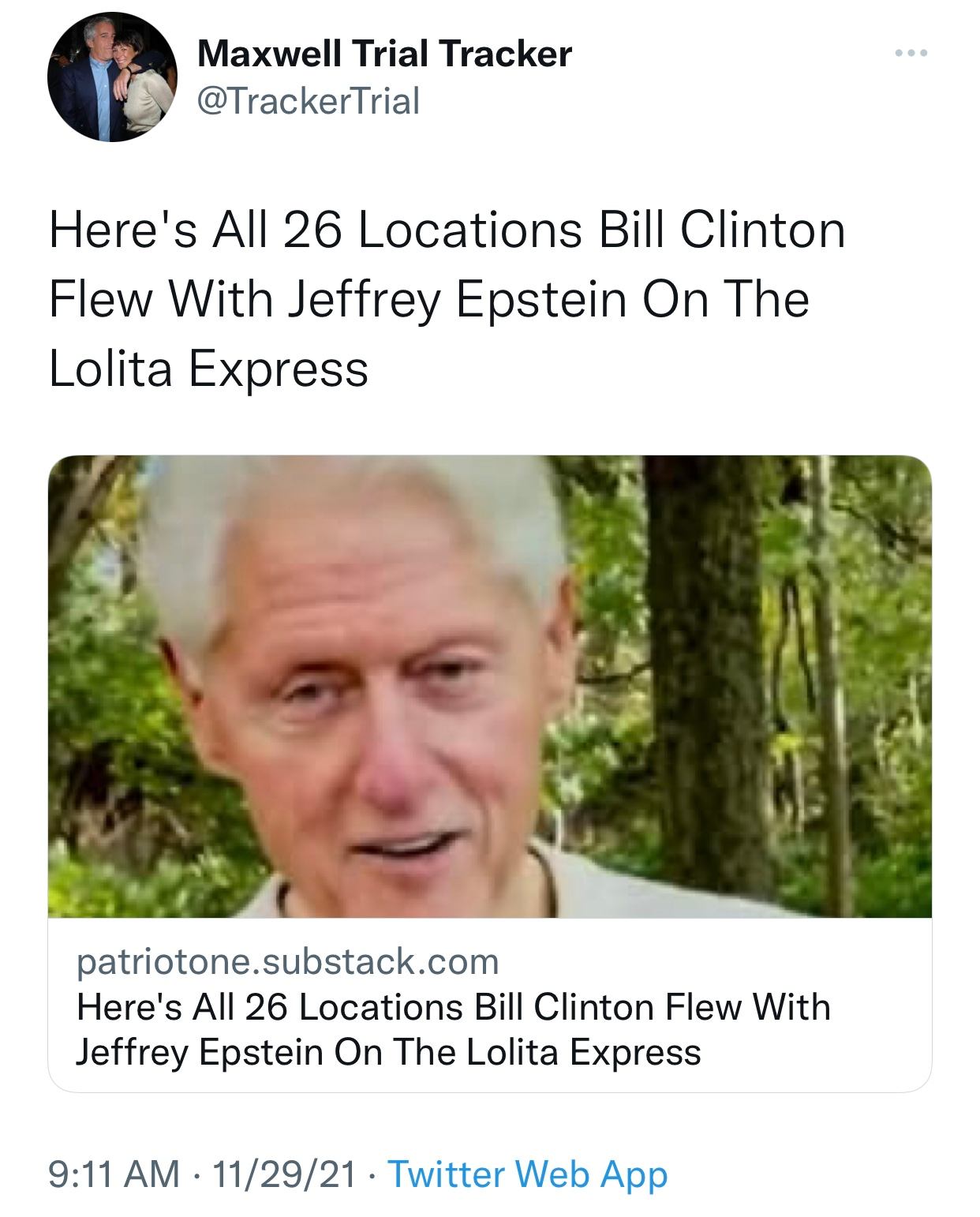Click the @TrackerTrial handle
Viewport: 980px width, 1217px height.
[x=308, y=101]
